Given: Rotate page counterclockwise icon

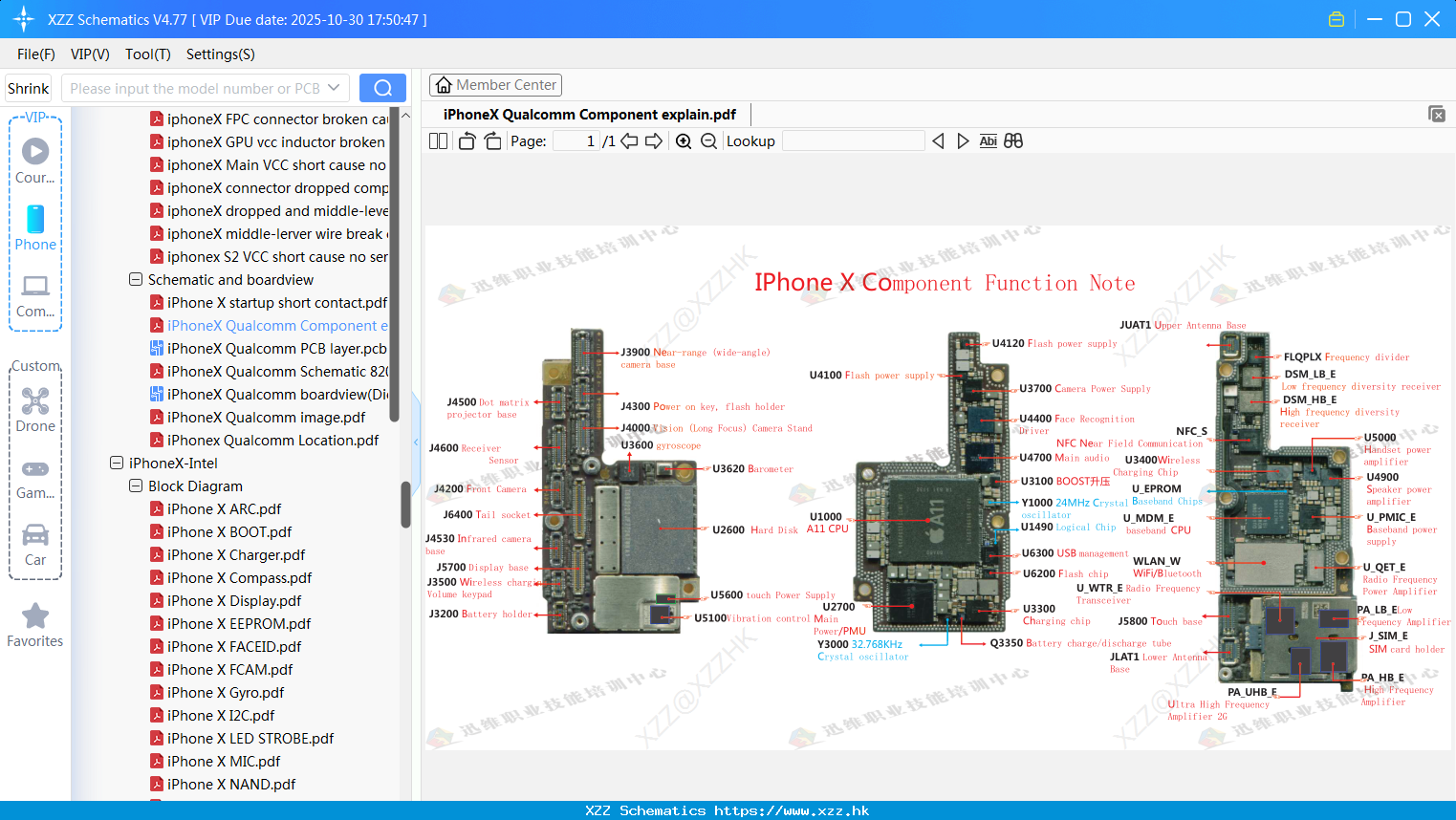Looking at the screenshot, I should point(467,140).
